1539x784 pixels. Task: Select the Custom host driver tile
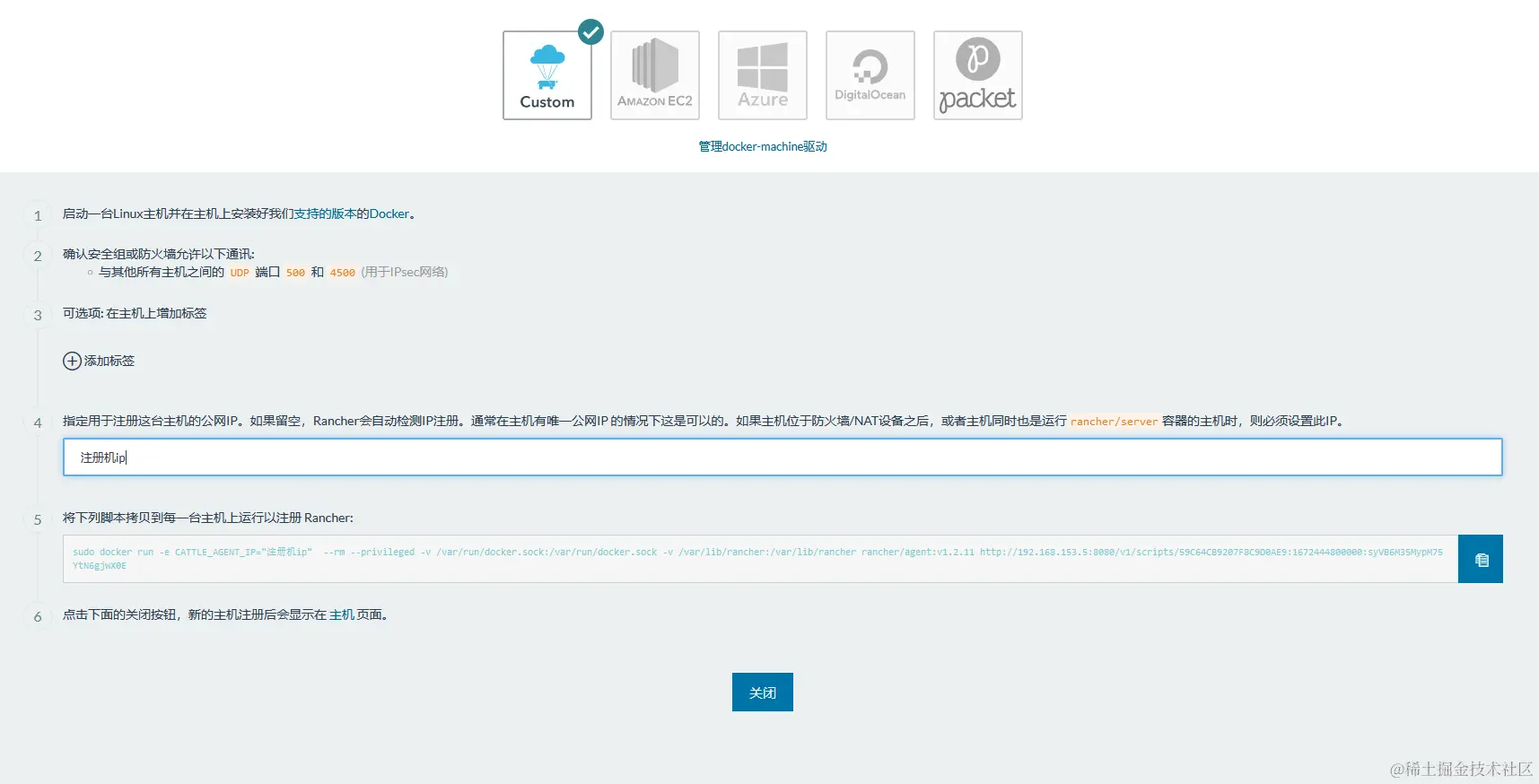[547, 75]
